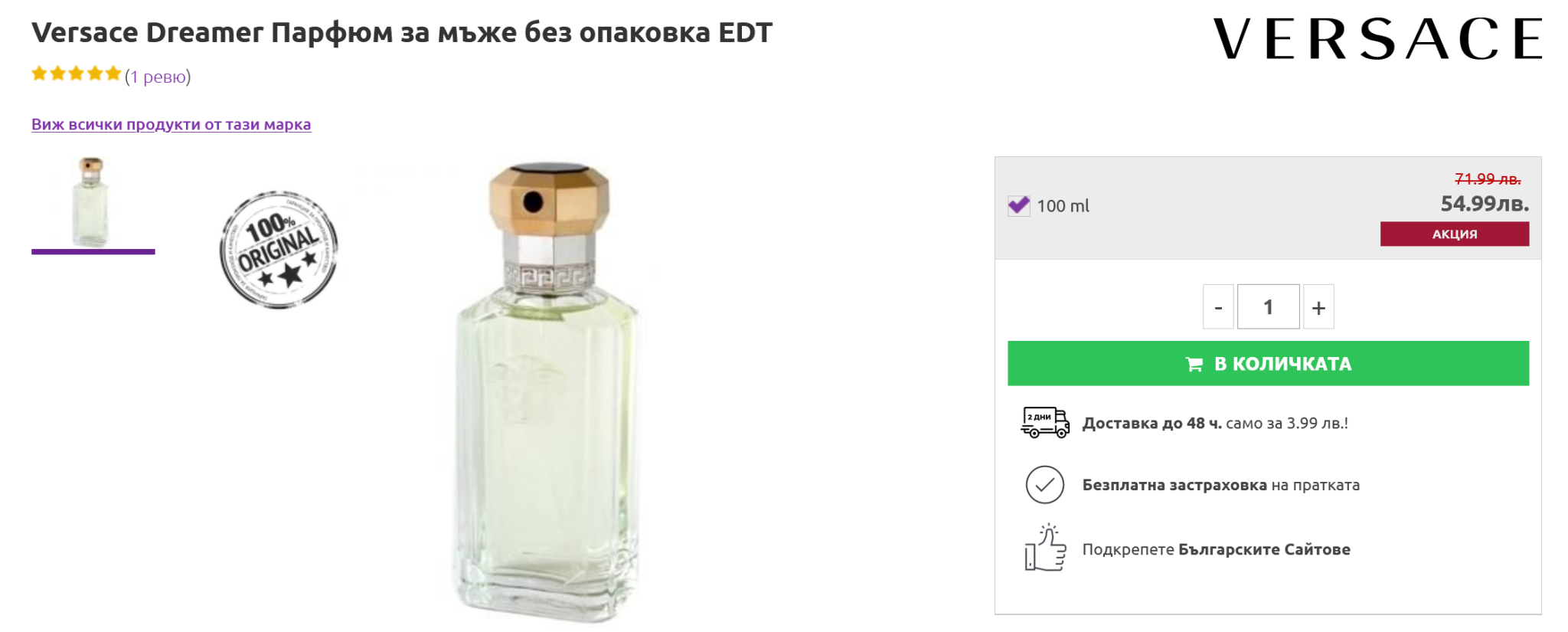Click the large Versace Dreamer bottle image
This screenshot has height=632, width=1568.
pyautogui.click(x=547, y=391)
